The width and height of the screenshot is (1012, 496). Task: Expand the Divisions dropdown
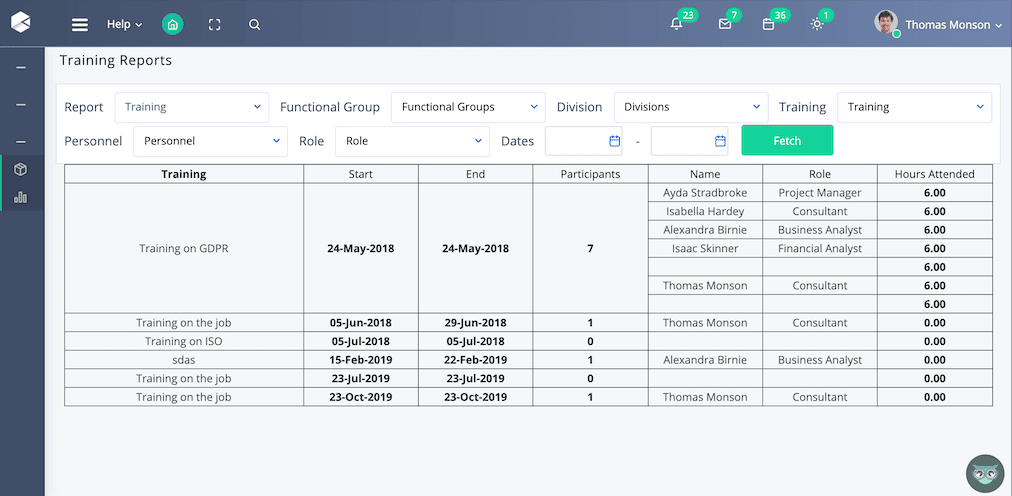click(690, 107)
